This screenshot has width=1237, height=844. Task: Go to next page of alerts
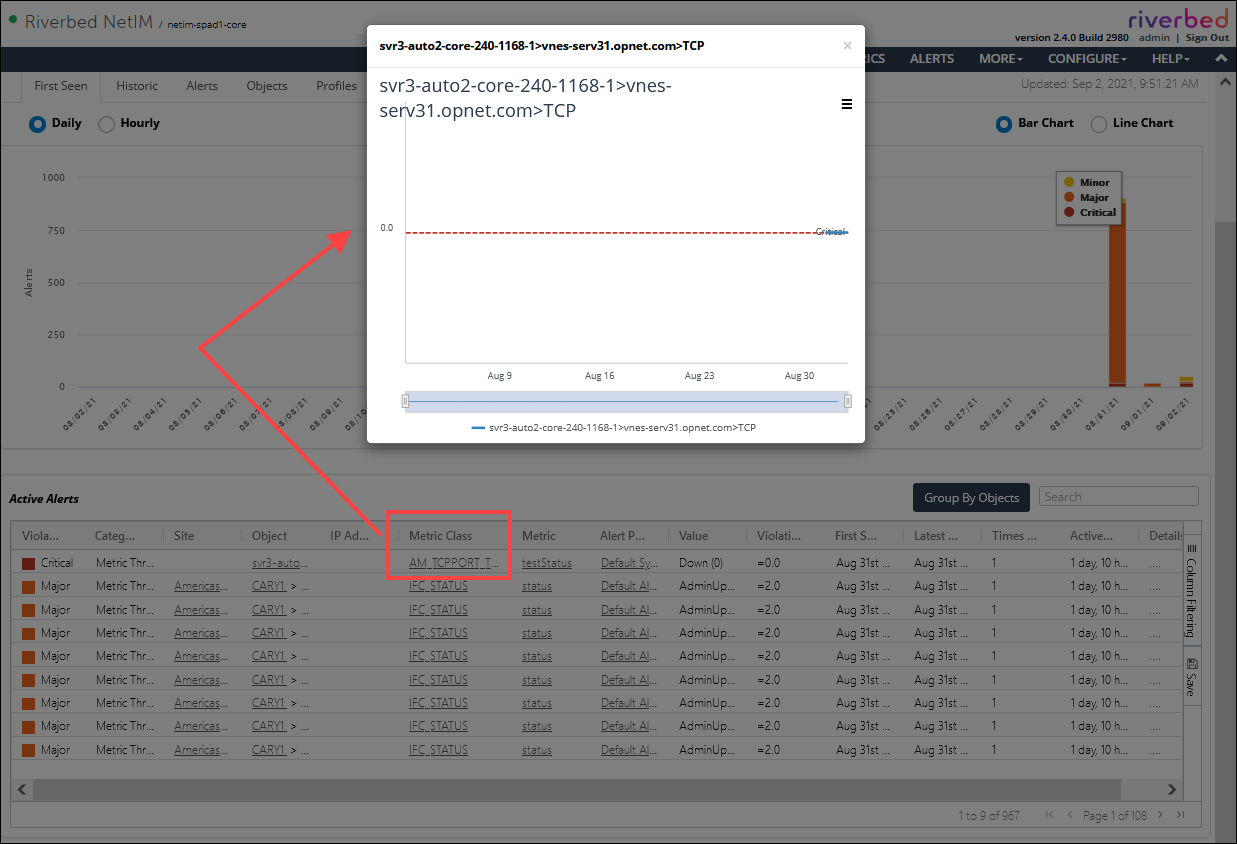tap(1160, 815)
